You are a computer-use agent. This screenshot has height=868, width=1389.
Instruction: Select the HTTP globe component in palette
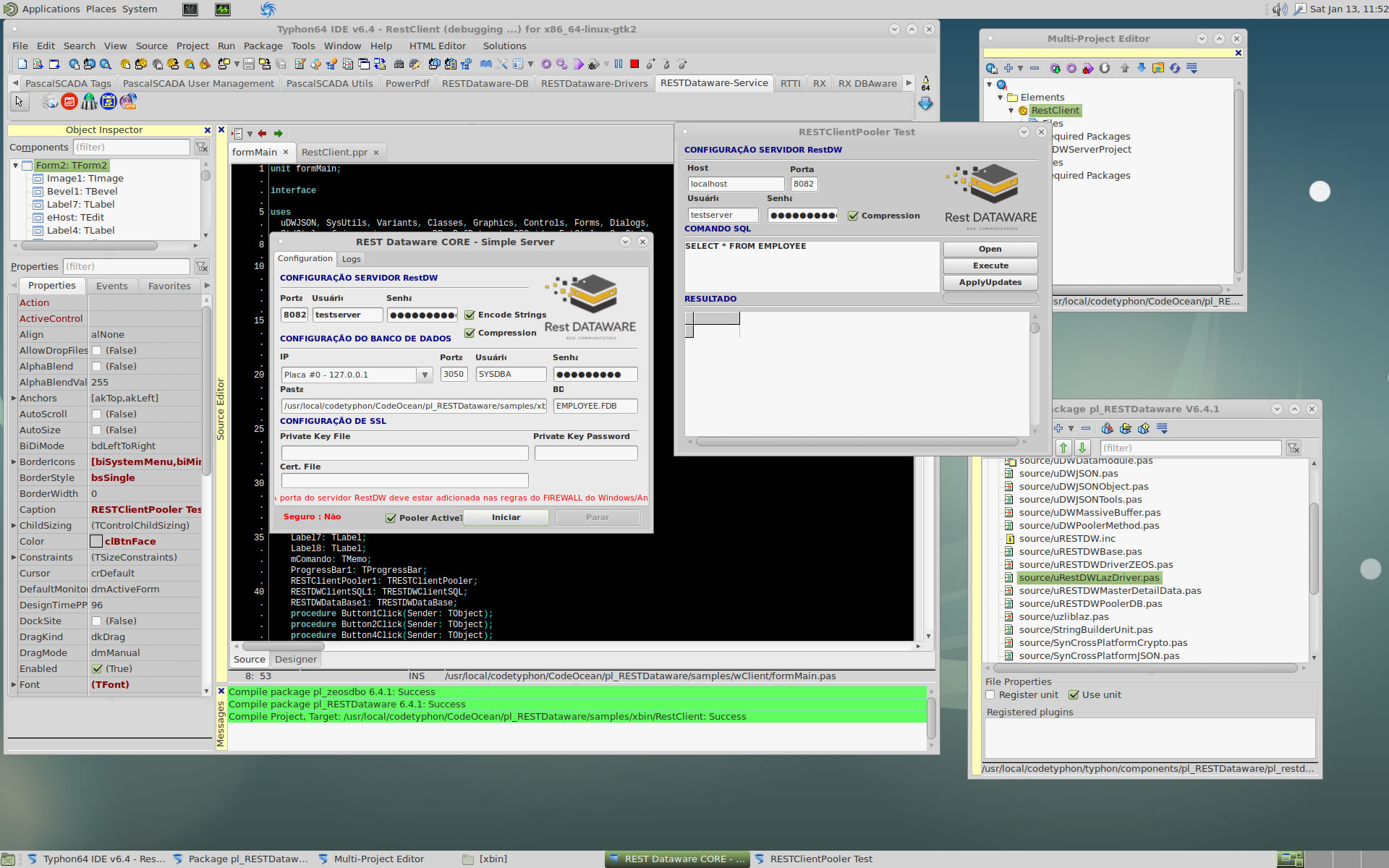tap(128, 101)
